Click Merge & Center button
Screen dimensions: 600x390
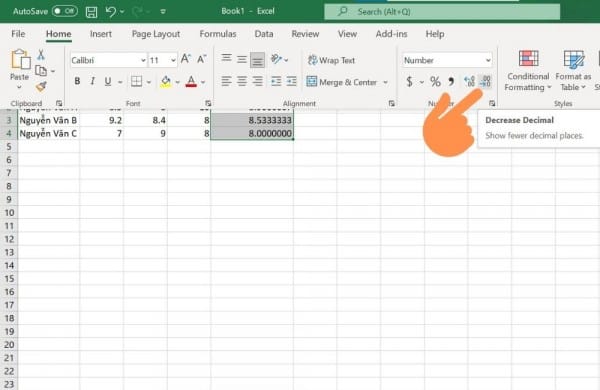[x=342, y=82]
